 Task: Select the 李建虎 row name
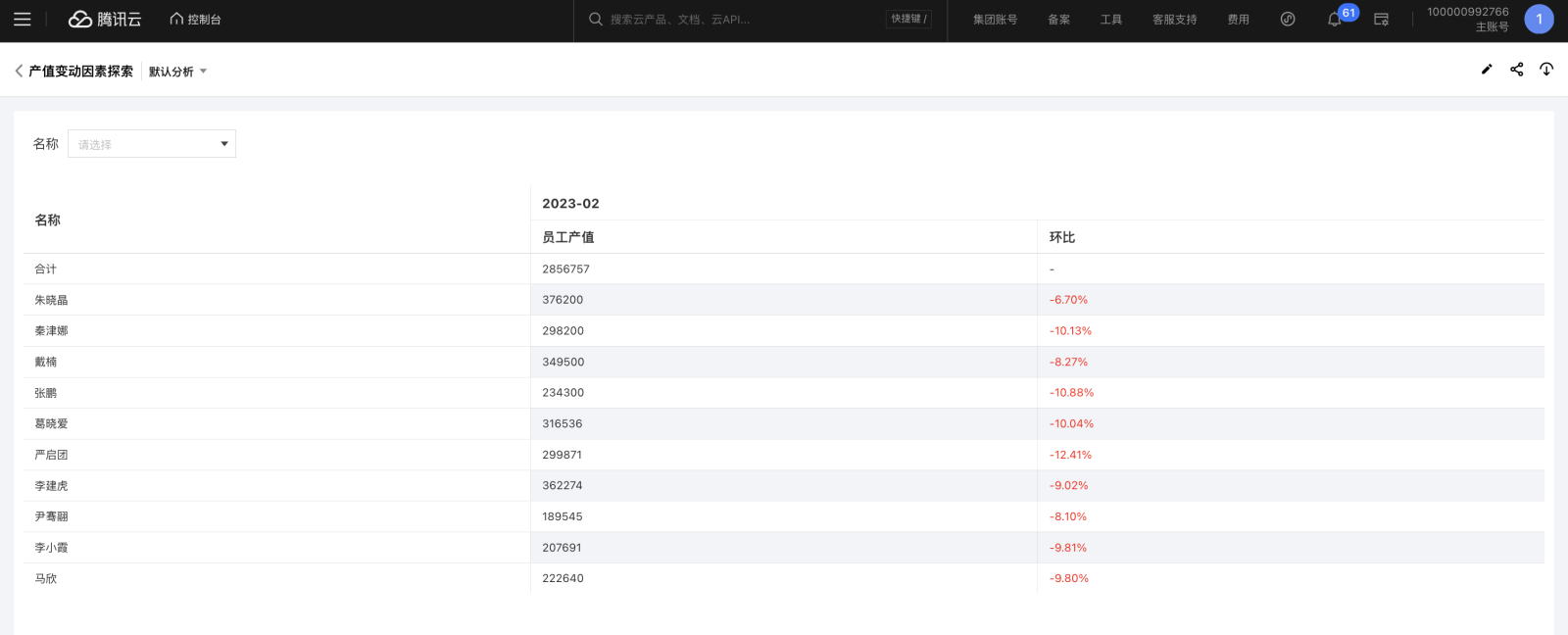[52, 486]
